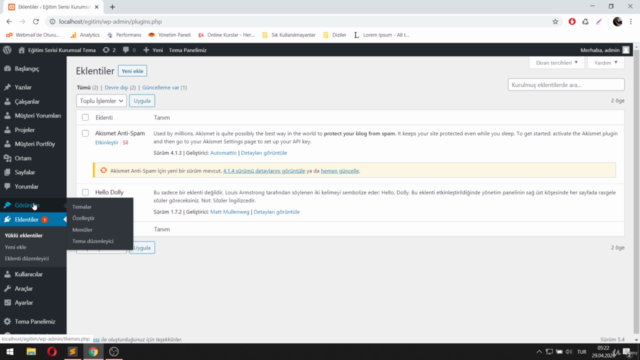
Task: Open Tema Panelimiz gear icon in sidebar
Action: click(7, 322)
